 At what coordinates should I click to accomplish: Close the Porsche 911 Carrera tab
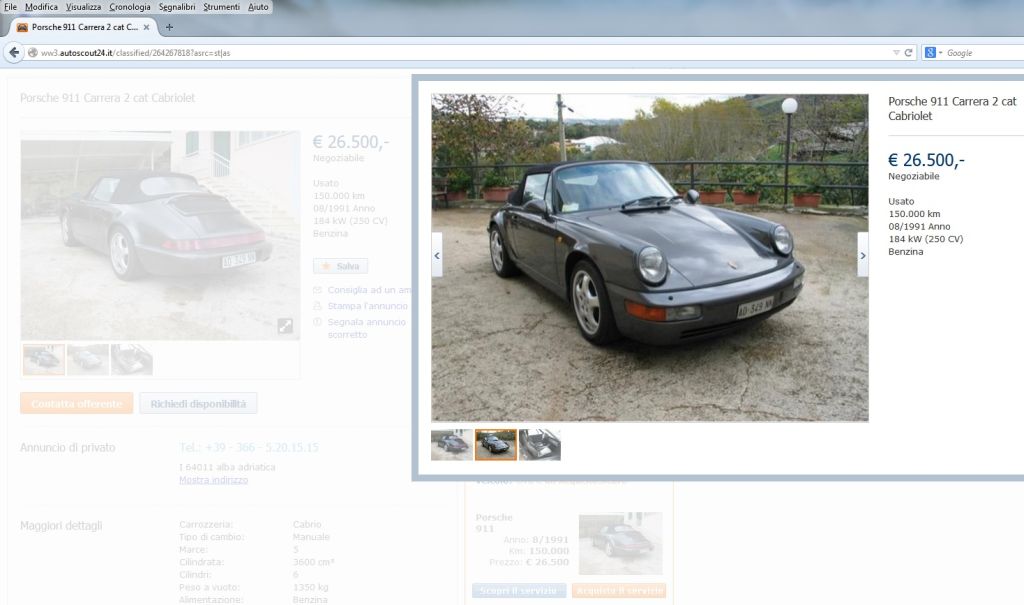(146, 27)
